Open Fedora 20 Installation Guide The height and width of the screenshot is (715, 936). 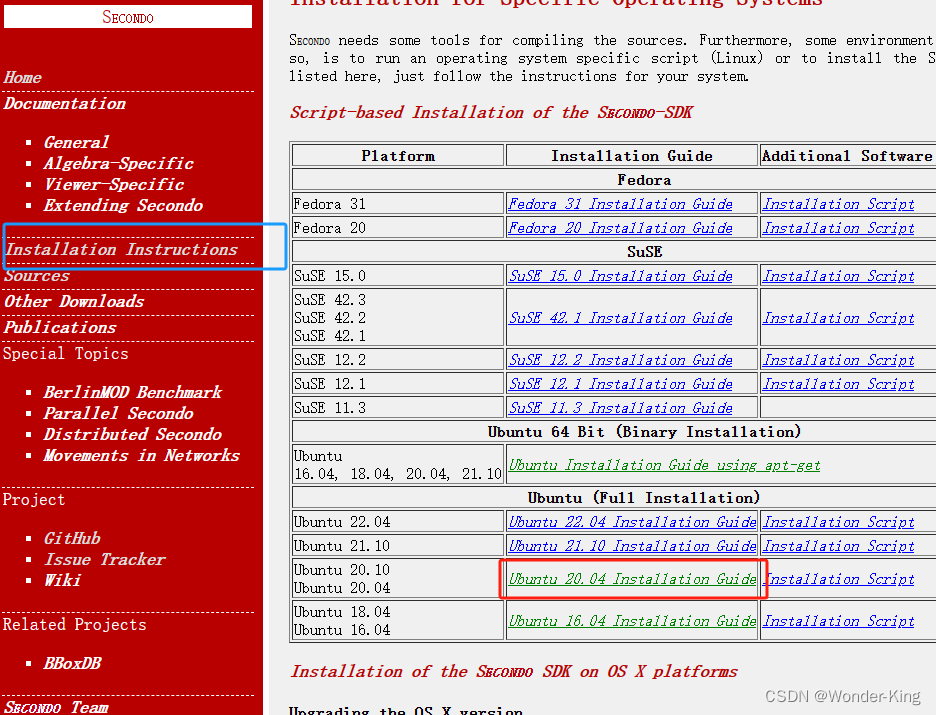(x=620, y=228)
